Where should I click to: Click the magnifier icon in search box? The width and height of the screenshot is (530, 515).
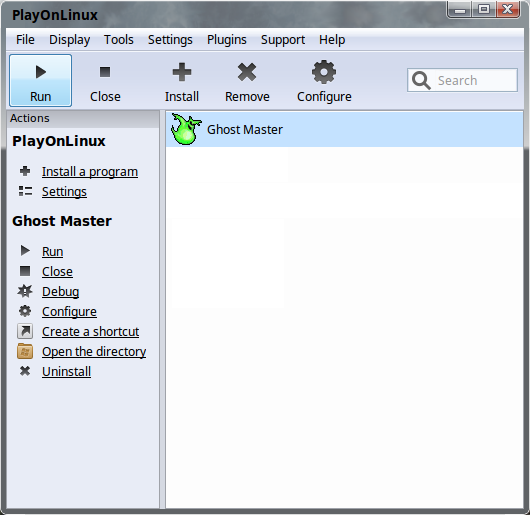[421, 80]
